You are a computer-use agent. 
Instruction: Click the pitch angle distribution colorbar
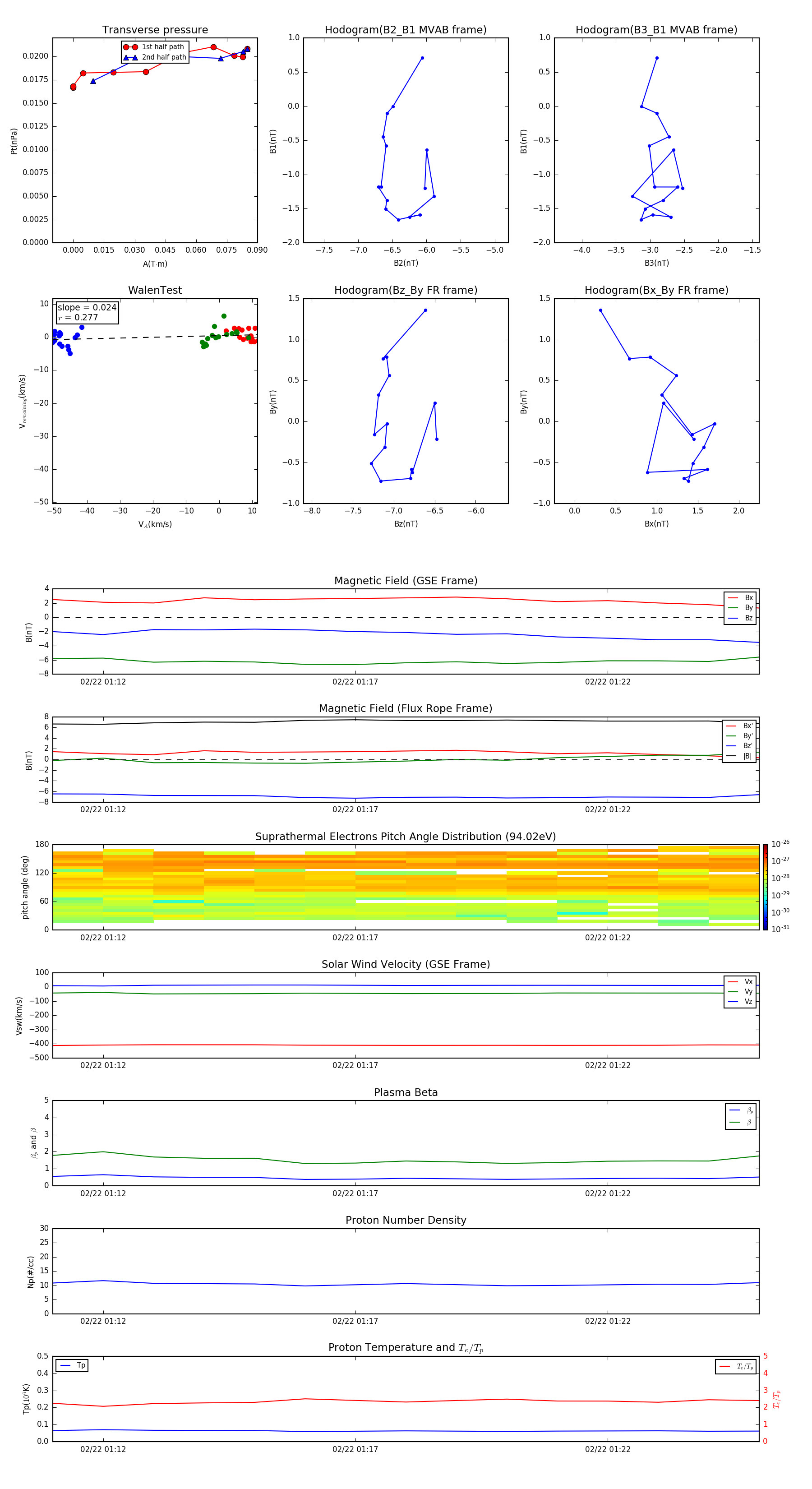[x=765, y=887]
